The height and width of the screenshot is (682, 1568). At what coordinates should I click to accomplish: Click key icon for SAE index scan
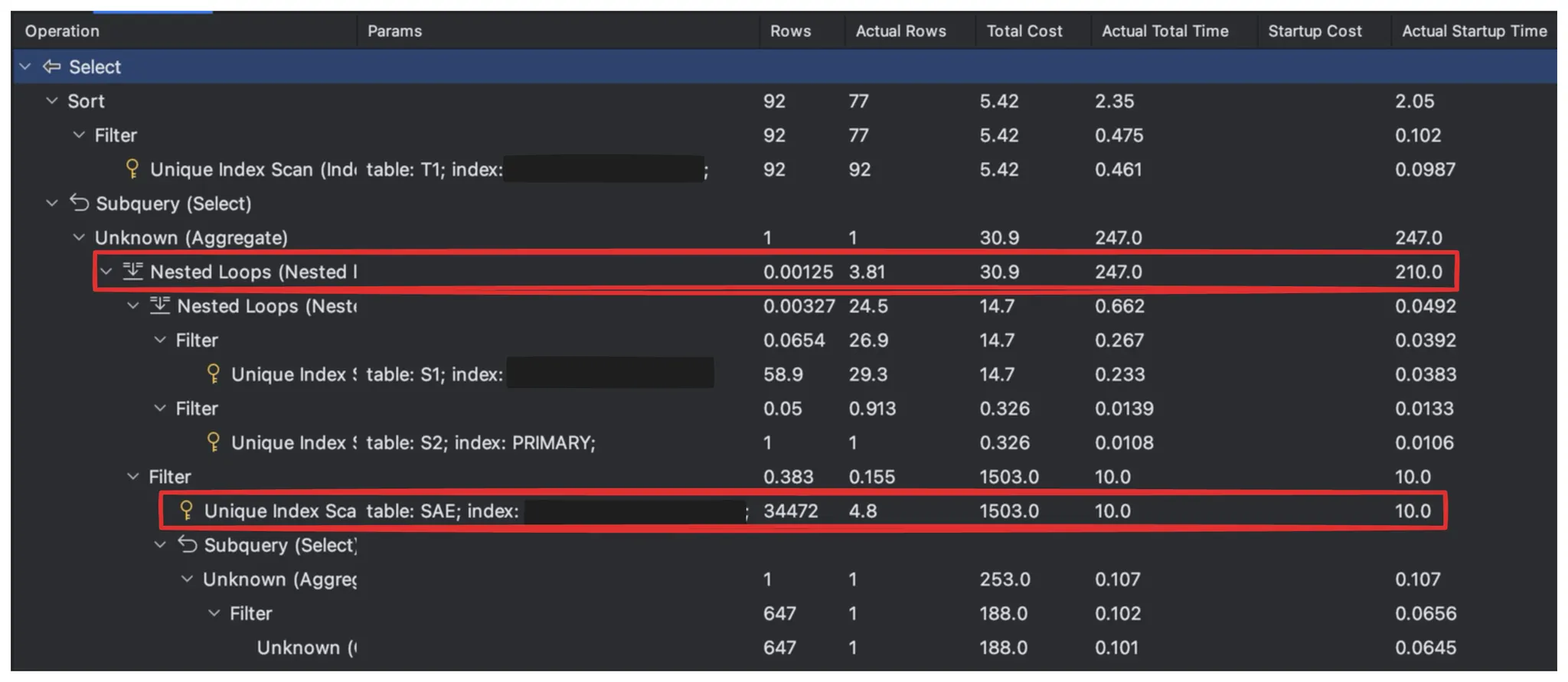tap(186, 510)
